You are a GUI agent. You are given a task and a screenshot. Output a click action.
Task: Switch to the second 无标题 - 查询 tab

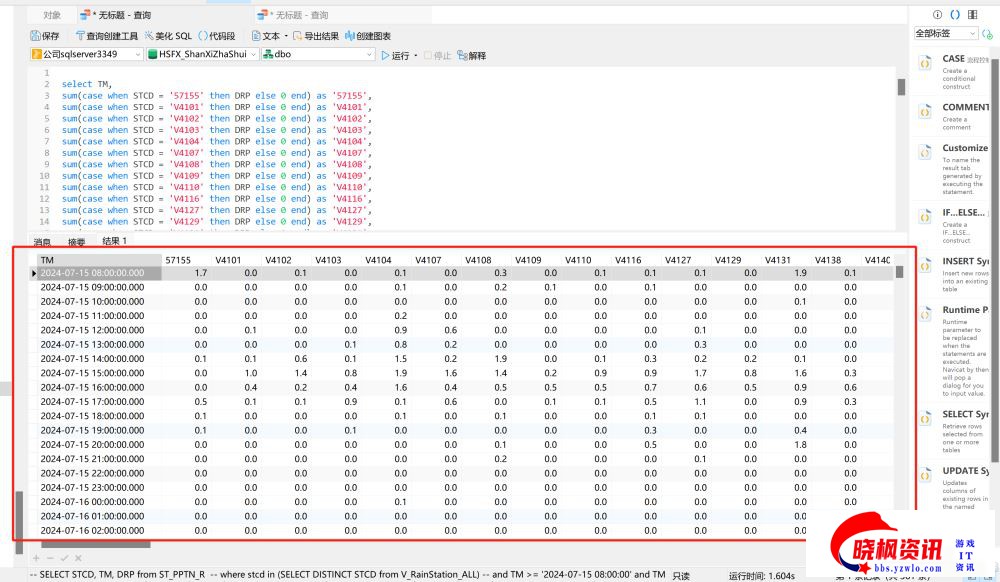[293, 15]
